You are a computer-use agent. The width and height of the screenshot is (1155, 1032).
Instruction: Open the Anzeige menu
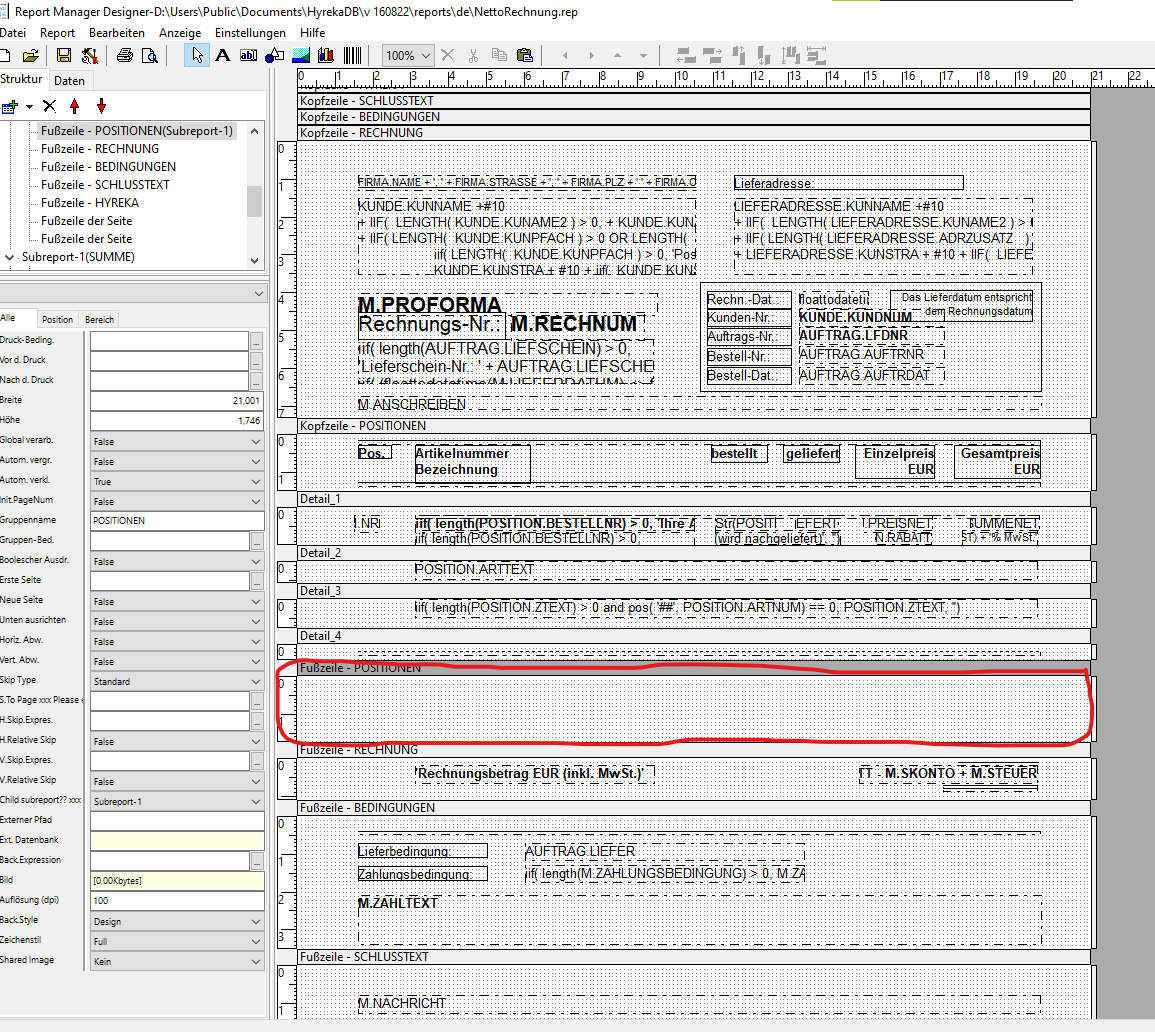pyautogui.click(x=180, y=32)
